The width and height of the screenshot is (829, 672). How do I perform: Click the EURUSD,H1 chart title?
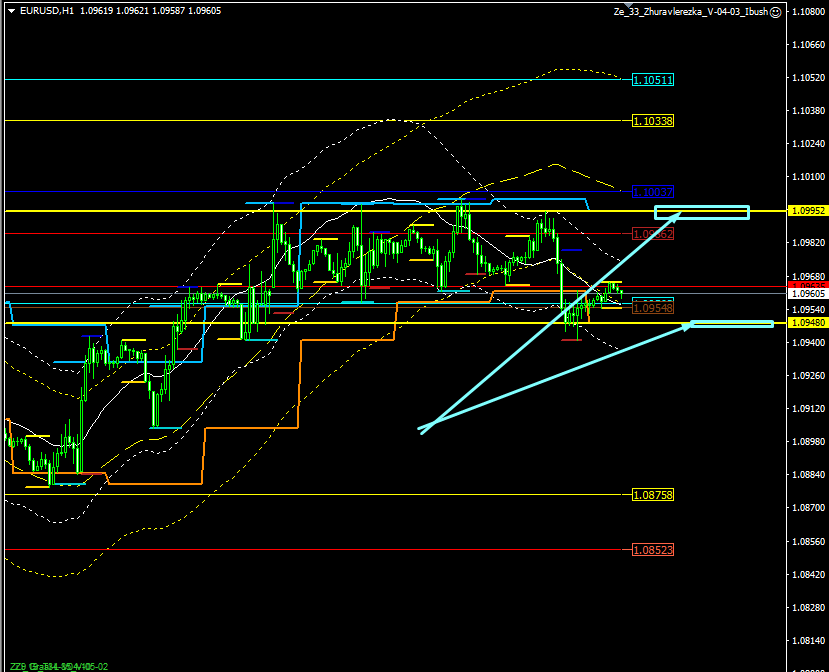point(46,11)
